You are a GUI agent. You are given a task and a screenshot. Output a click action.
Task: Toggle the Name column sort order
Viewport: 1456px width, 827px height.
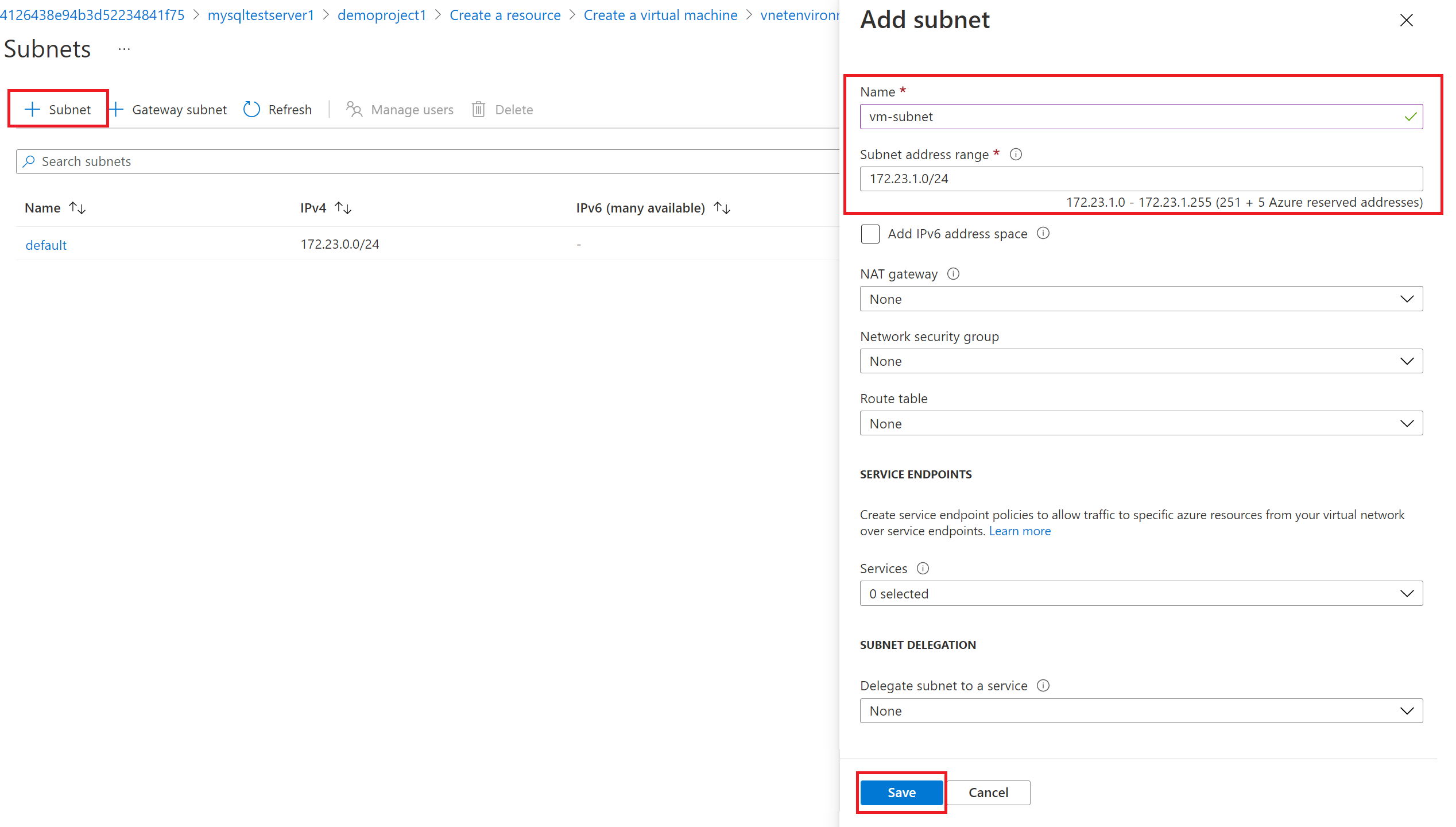77,207
